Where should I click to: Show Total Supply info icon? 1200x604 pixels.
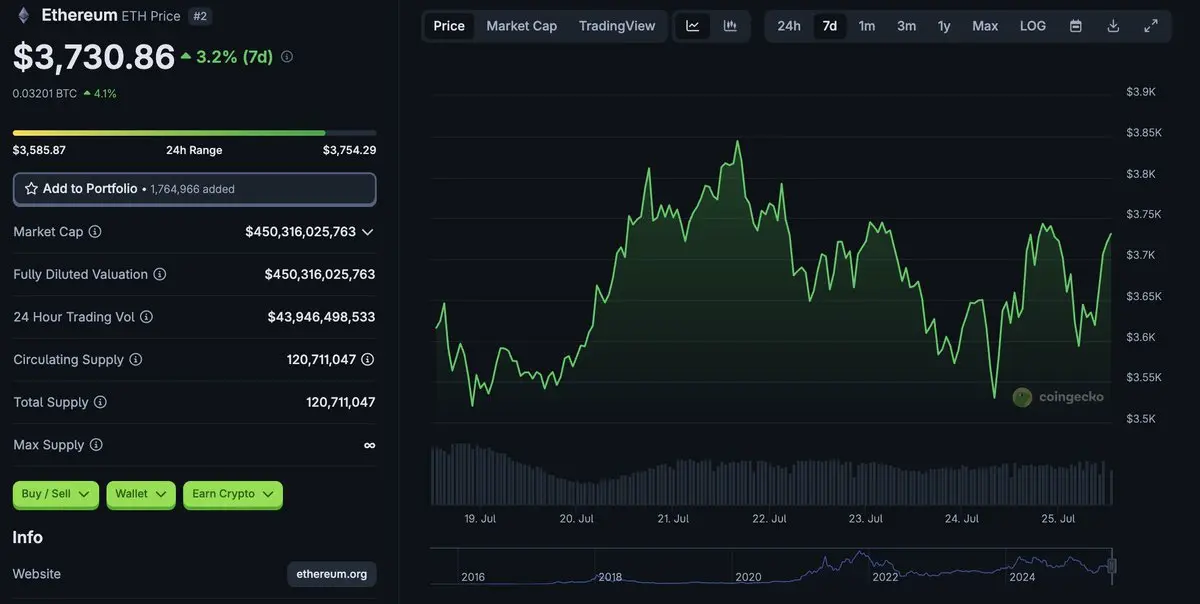pos(100,402)
